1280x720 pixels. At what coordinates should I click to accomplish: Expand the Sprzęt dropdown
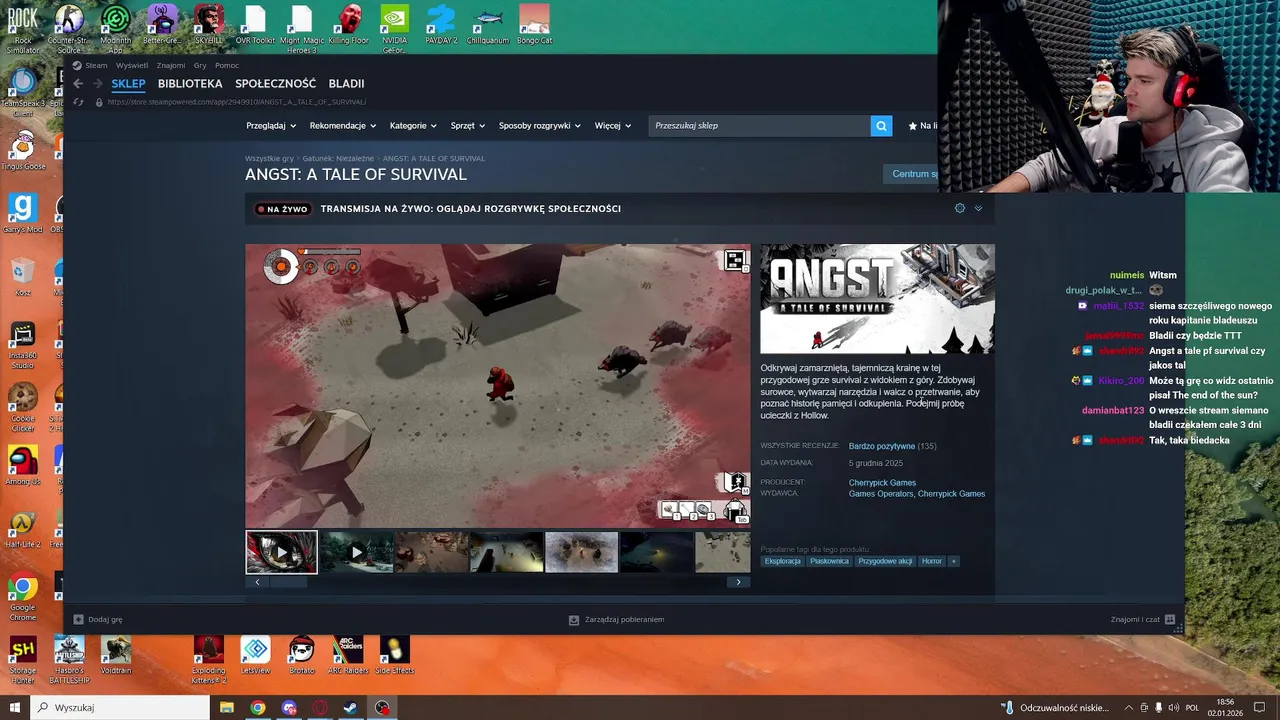tap(467, 126)
